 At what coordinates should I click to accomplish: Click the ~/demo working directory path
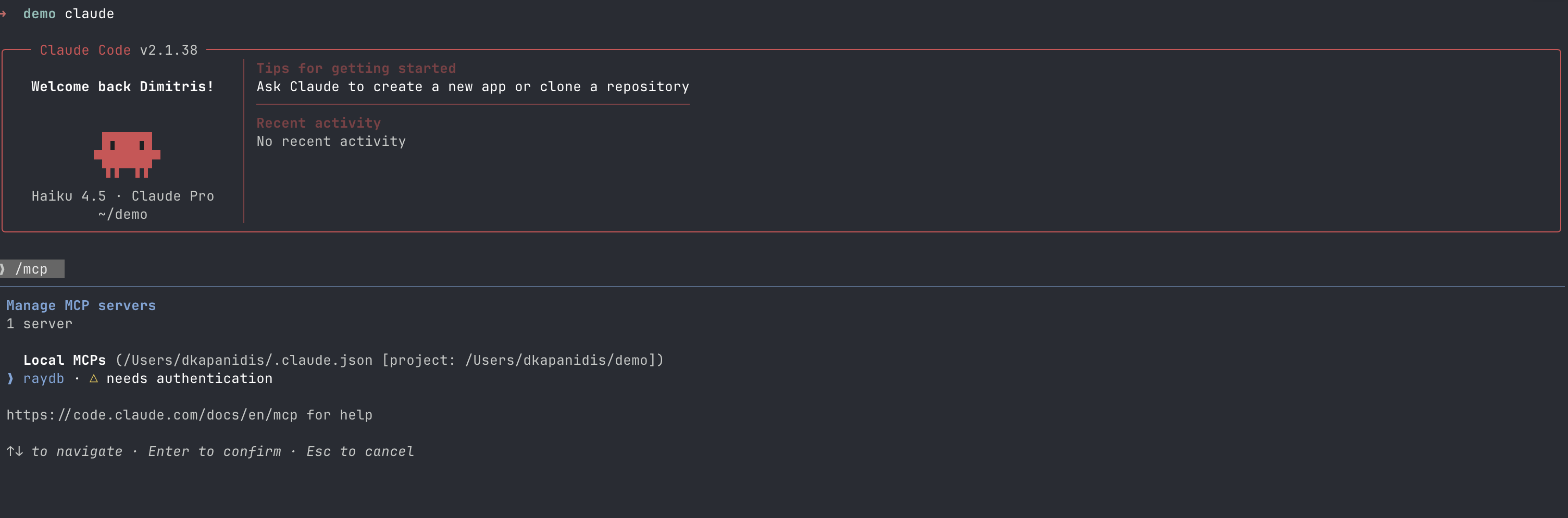click(122, 214)
